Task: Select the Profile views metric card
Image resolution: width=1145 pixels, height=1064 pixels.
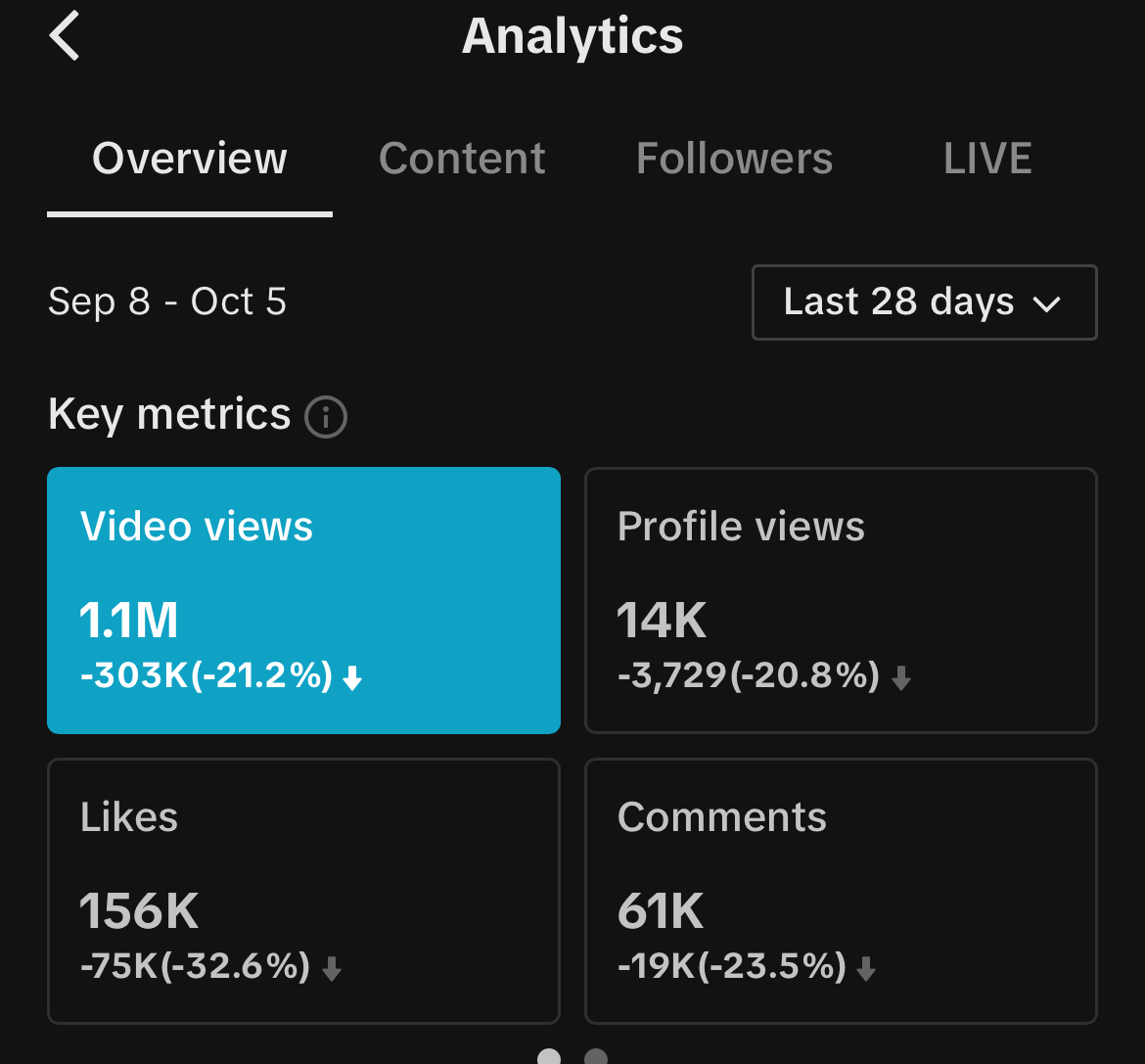Action: [841, 600]
